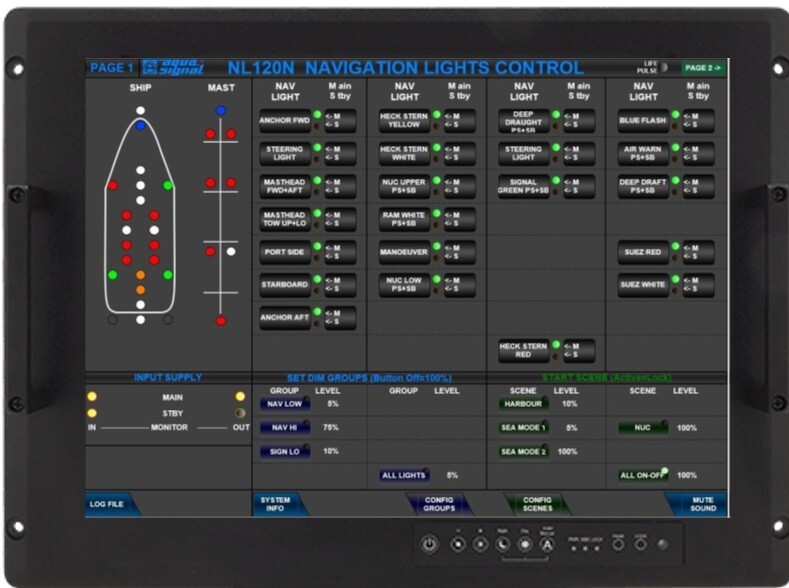Toggle the MASTHEAD FWD+AFT nav light

pos(285,186)
